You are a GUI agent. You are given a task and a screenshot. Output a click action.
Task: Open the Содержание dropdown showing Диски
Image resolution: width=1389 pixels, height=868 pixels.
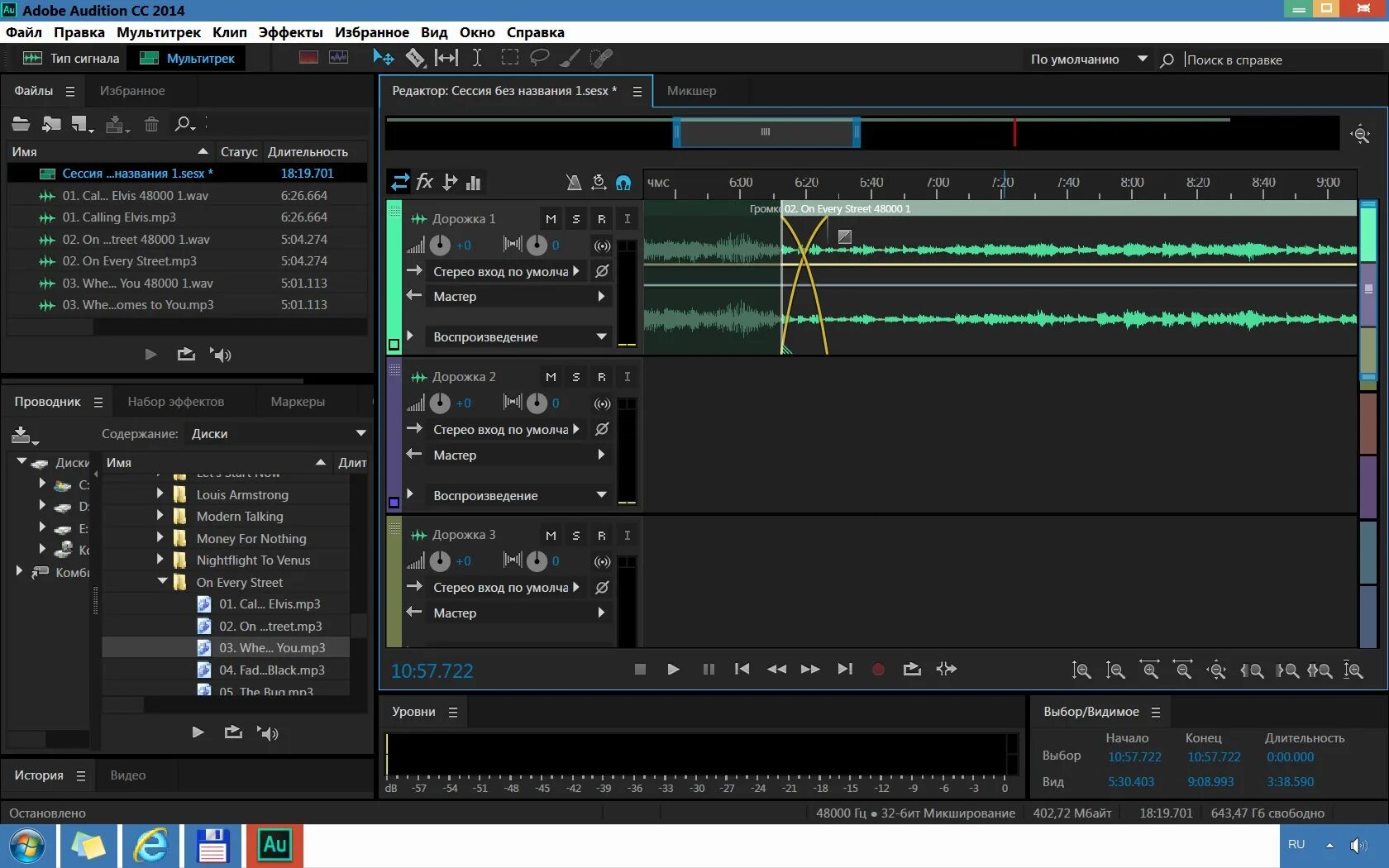click(x=279, y=432)
